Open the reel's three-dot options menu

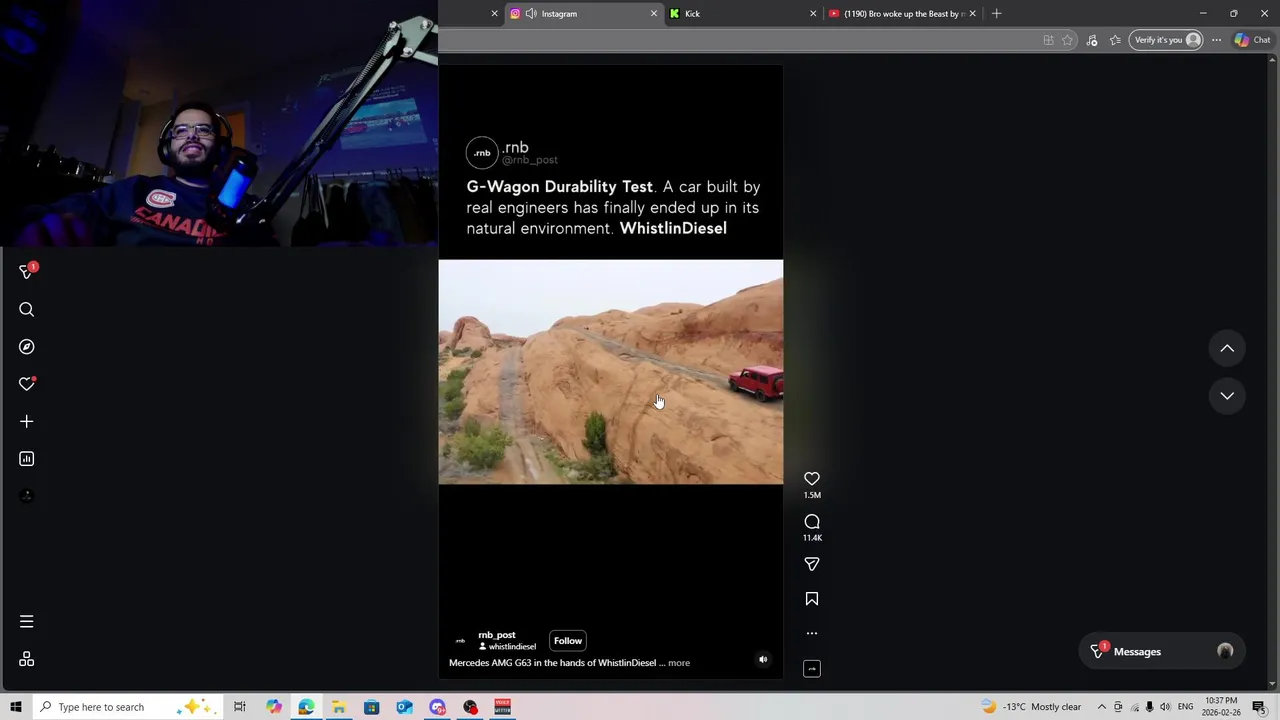click(812, 633)
